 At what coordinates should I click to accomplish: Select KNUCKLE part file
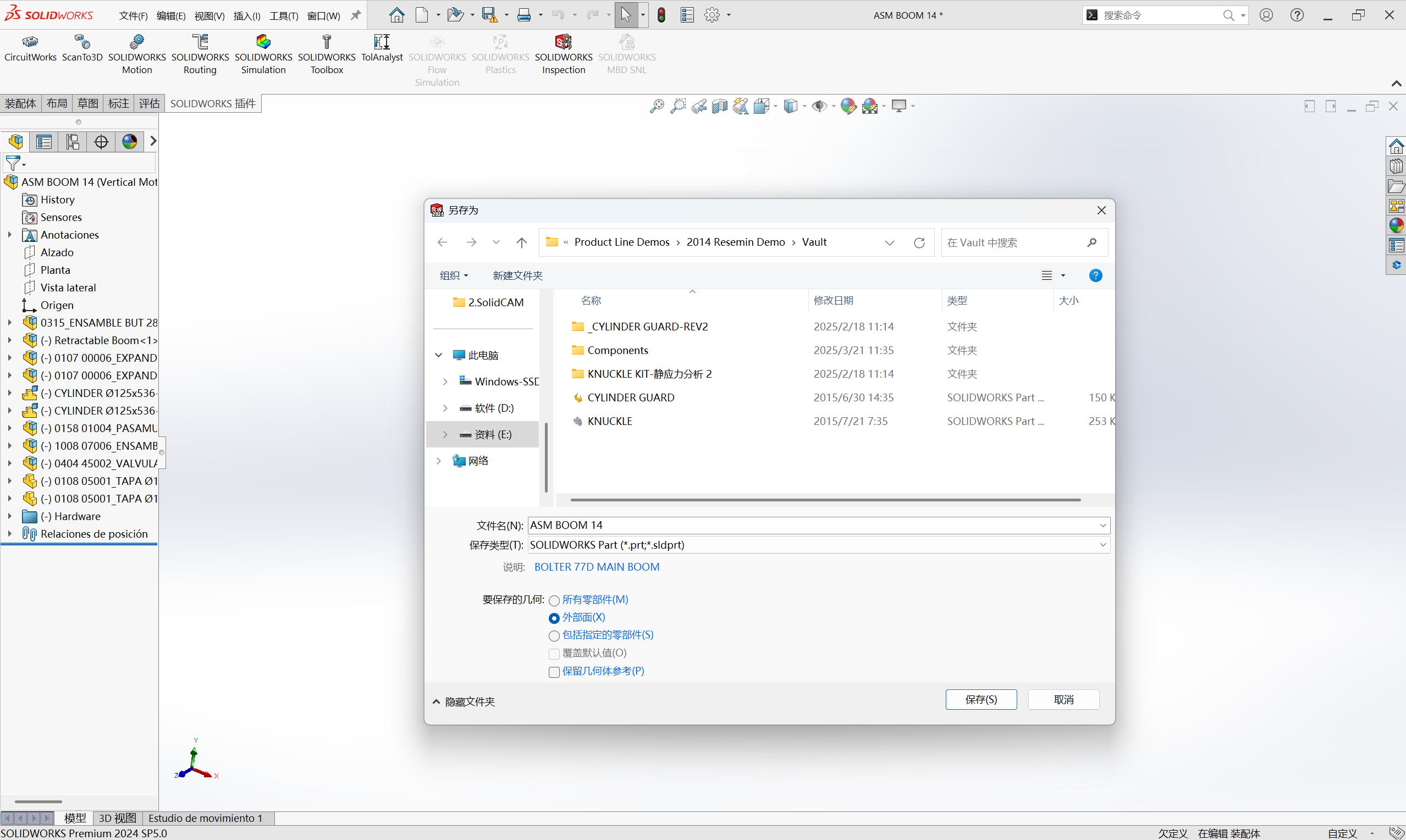(x=609, y=421)
